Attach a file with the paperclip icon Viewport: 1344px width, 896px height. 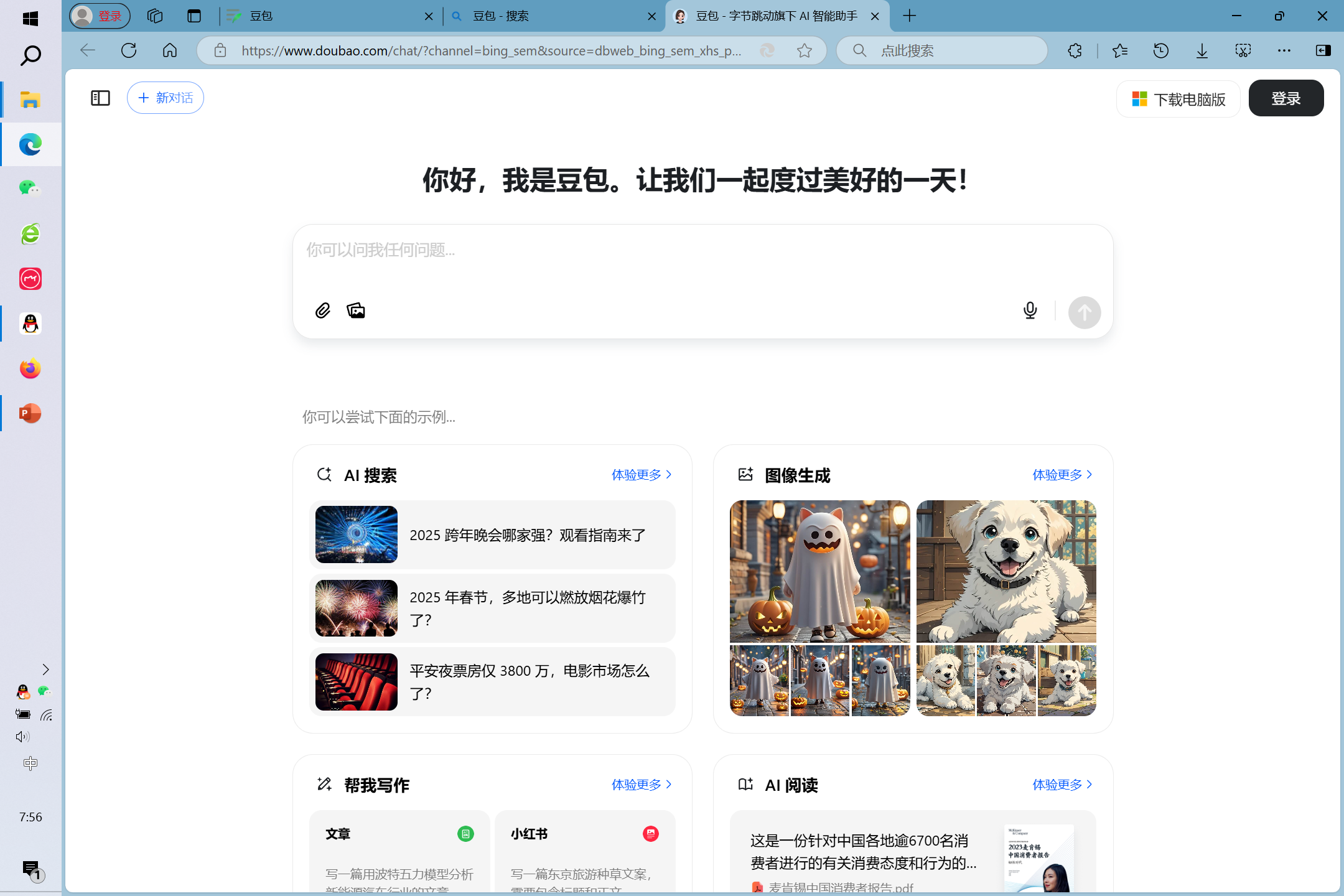pos(322,310)
